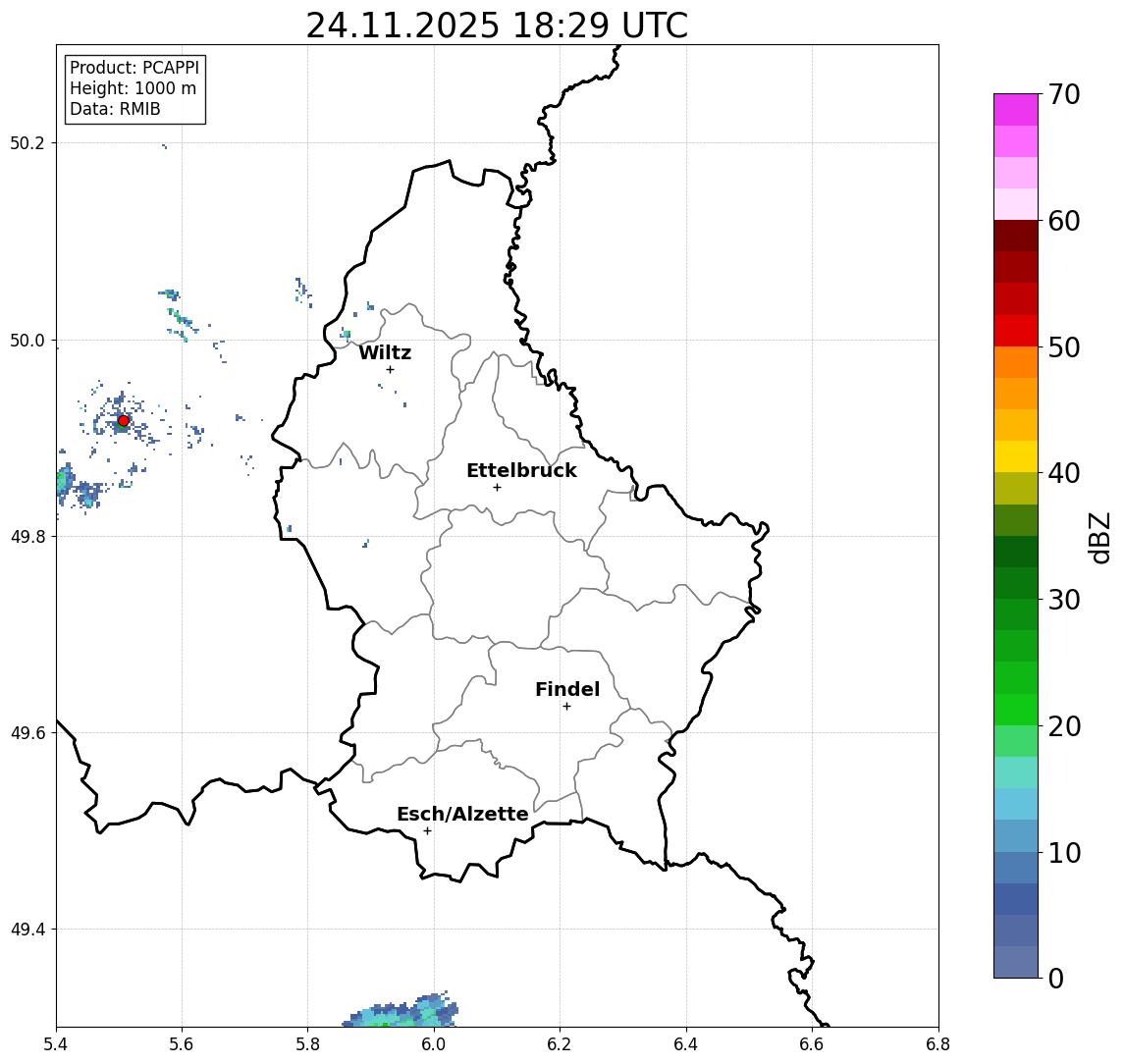The image size is (1124, 1064).
Task: Click the plus marker below Wiltz
Action: 390,370
